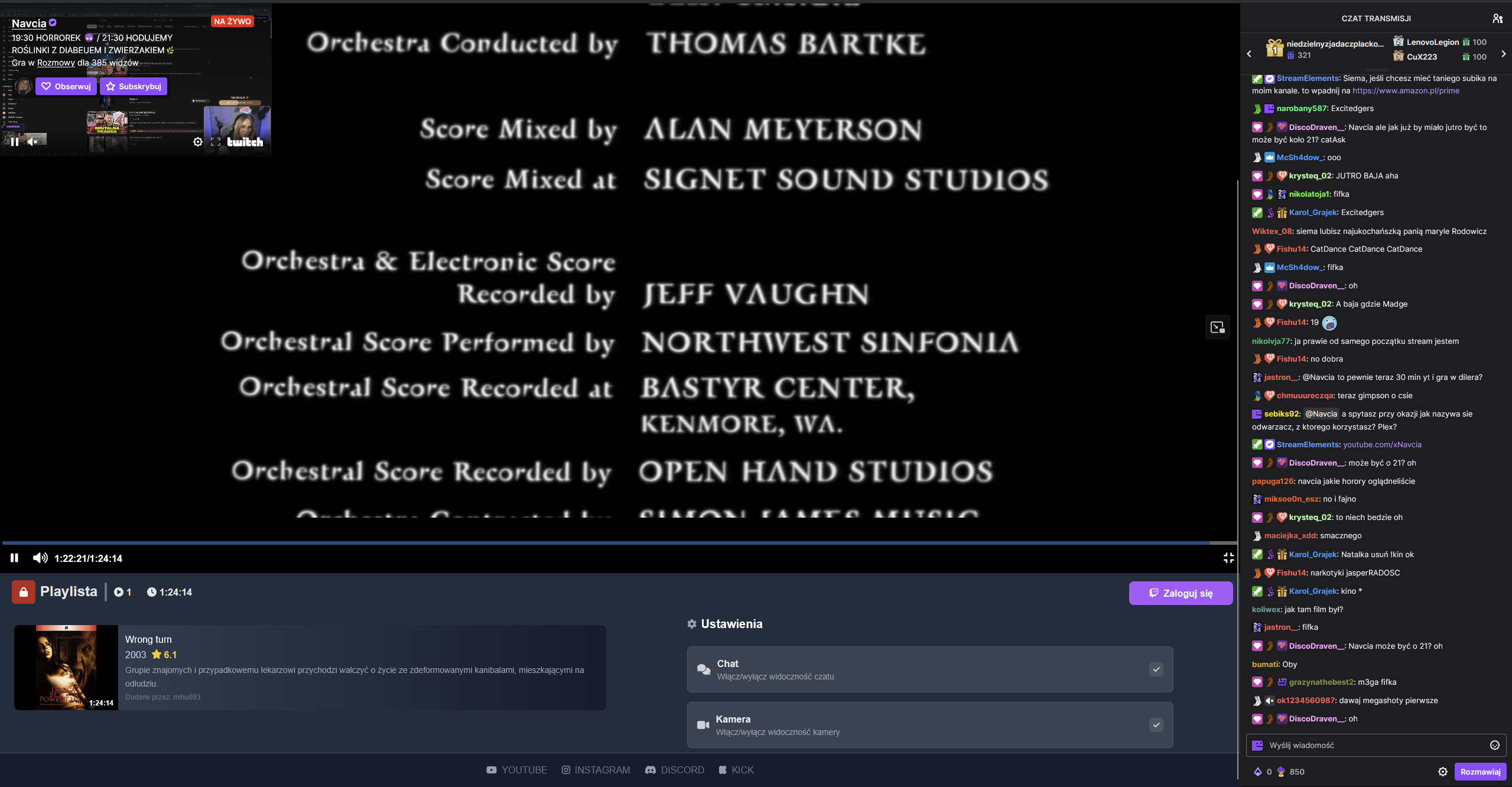
Task: Unmute the Twitch embed stream
Action: click(x=32, y=142)
